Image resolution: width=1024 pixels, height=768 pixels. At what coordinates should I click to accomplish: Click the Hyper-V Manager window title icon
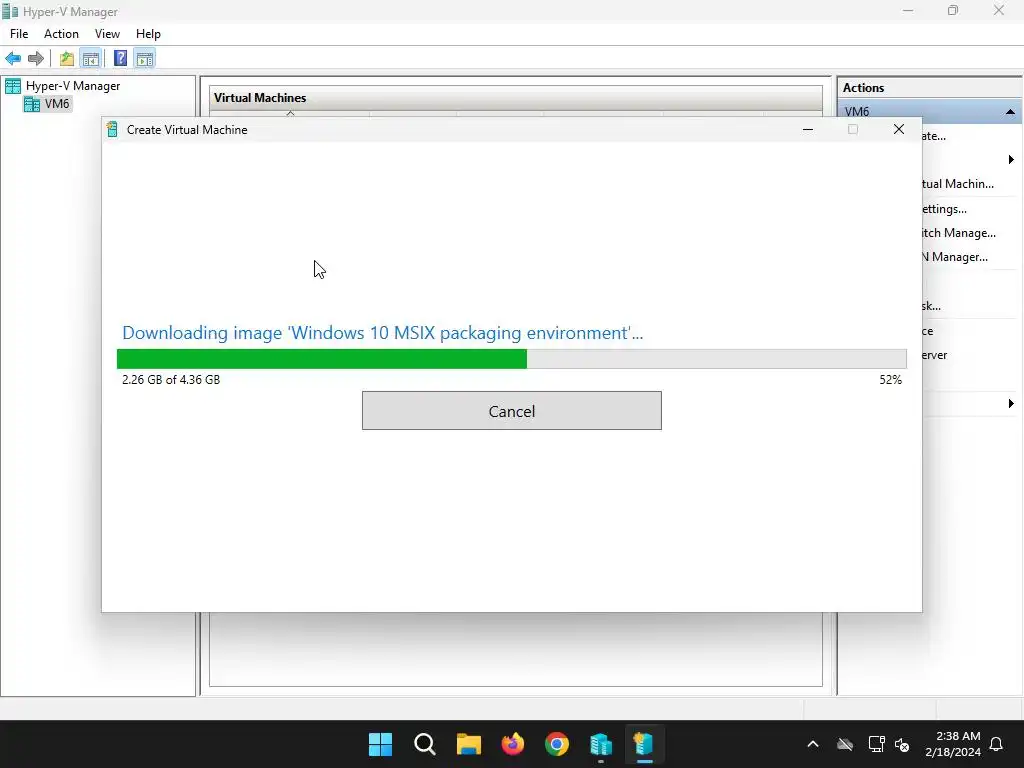click(x=10, y=11)
